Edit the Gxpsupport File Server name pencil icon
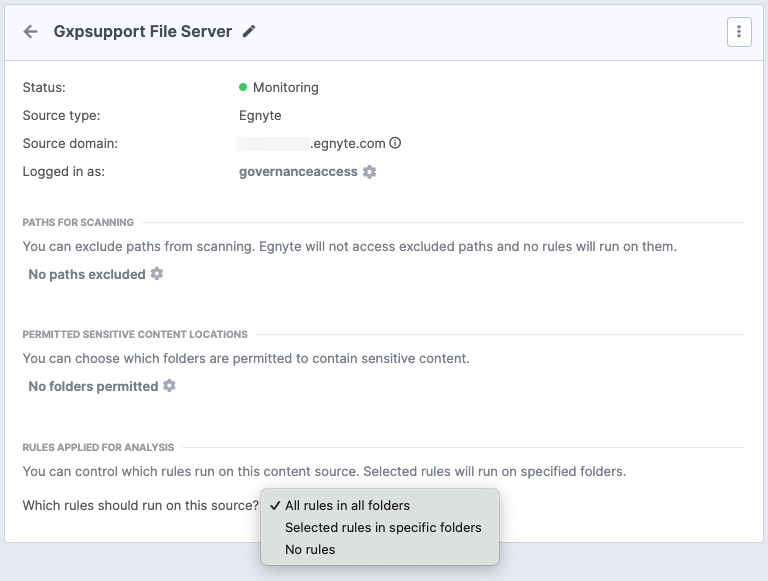768x581 pixels. (249, 31)
